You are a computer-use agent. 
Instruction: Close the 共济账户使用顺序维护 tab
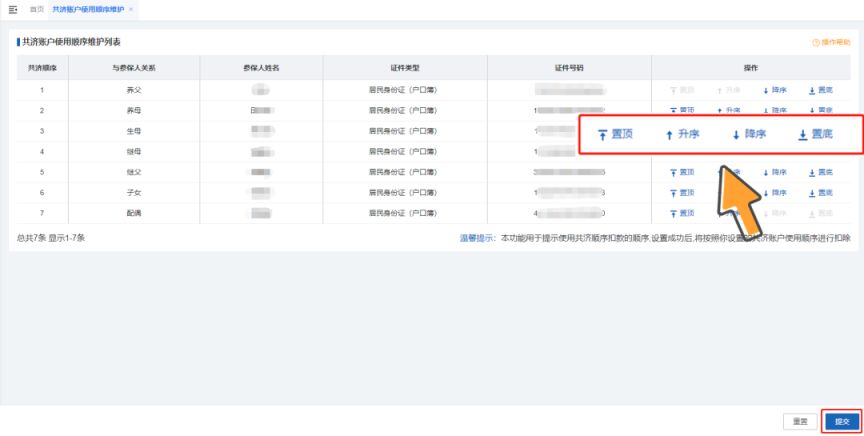(131, 9)
